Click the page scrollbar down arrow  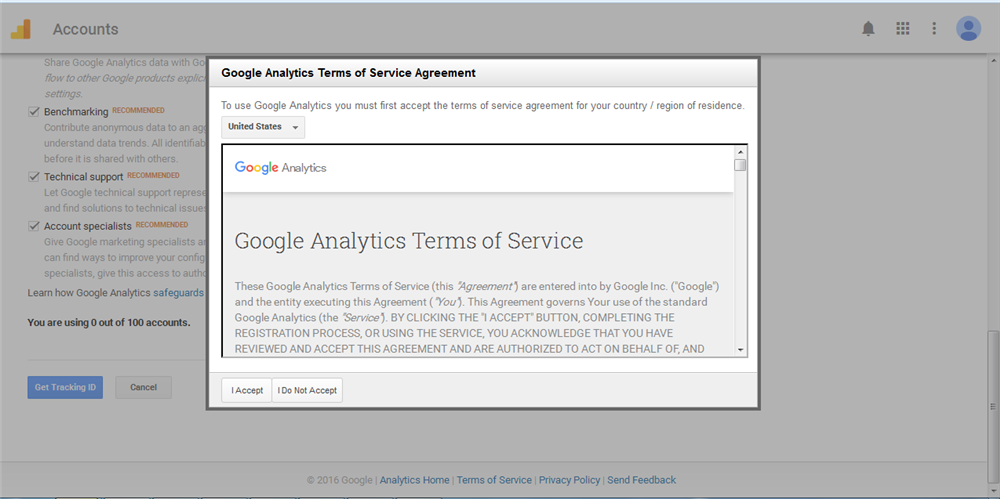coord(994,492)
